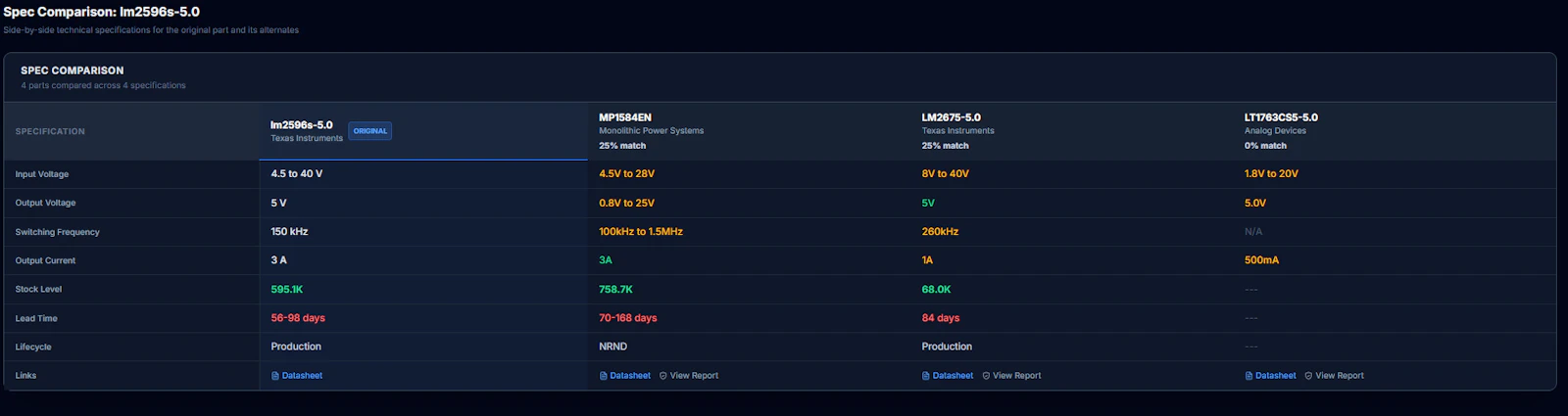The width and height of the screenshot is (1568, 416).
Task: Click the Lead Time row label
Action: click(x=36, y=318)
